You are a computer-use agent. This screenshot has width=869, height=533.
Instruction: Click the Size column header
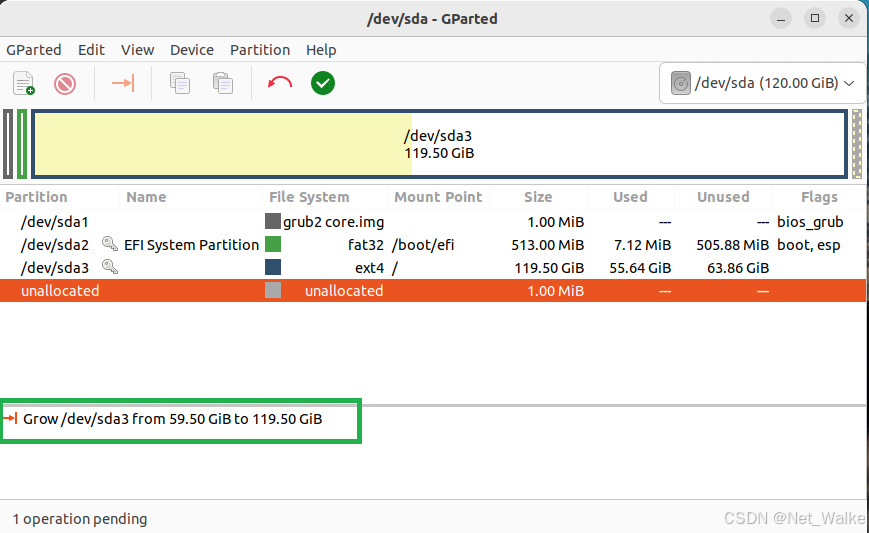(538, 197)
